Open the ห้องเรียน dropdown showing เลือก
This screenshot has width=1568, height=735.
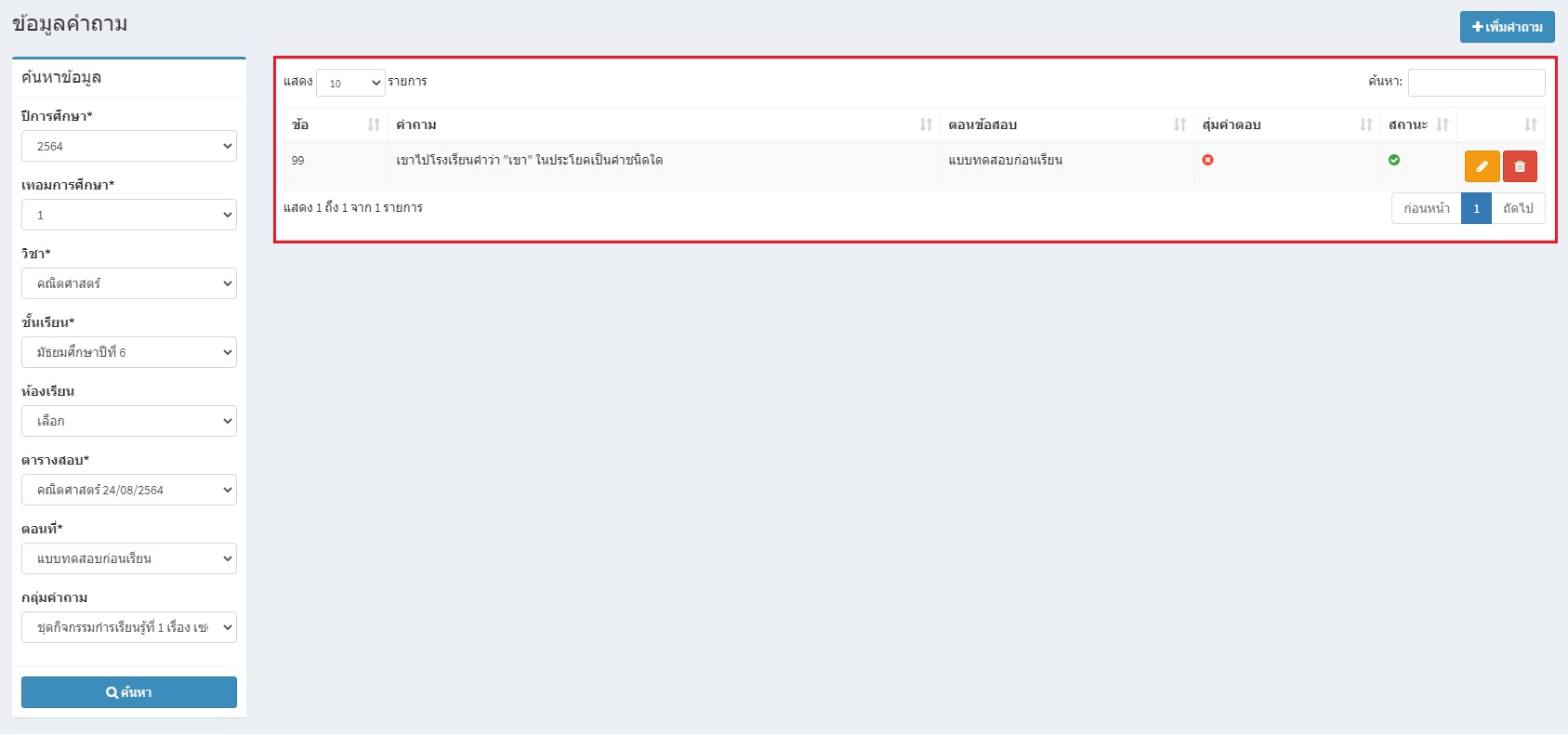pyautogui.click(x=129, y=421)
